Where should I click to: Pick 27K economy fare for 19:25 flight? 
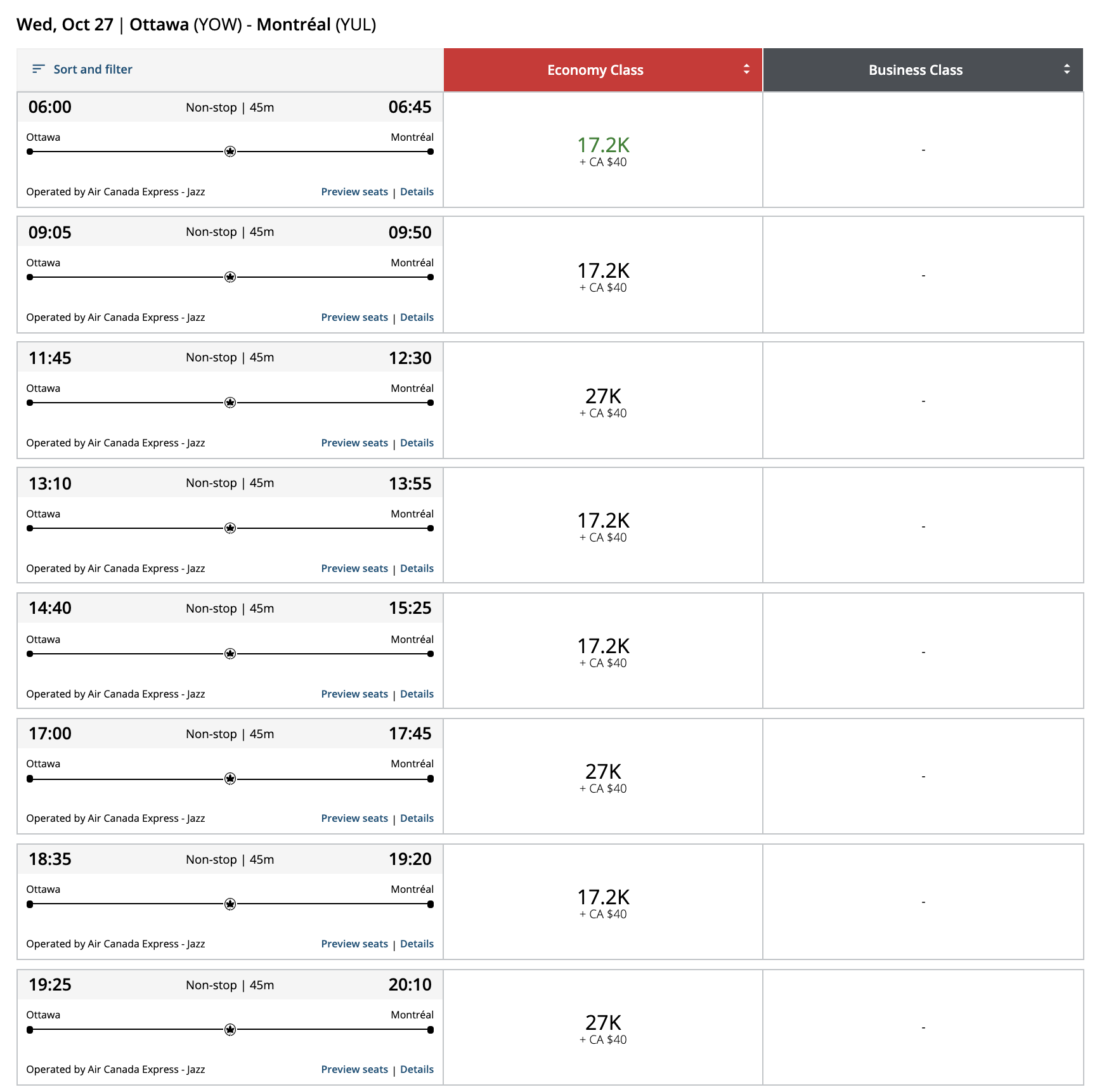603,1029
